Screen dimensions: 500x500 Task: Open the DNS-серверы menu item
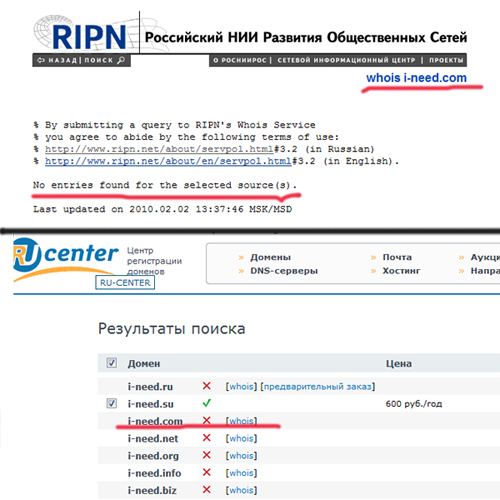(284, 271)
